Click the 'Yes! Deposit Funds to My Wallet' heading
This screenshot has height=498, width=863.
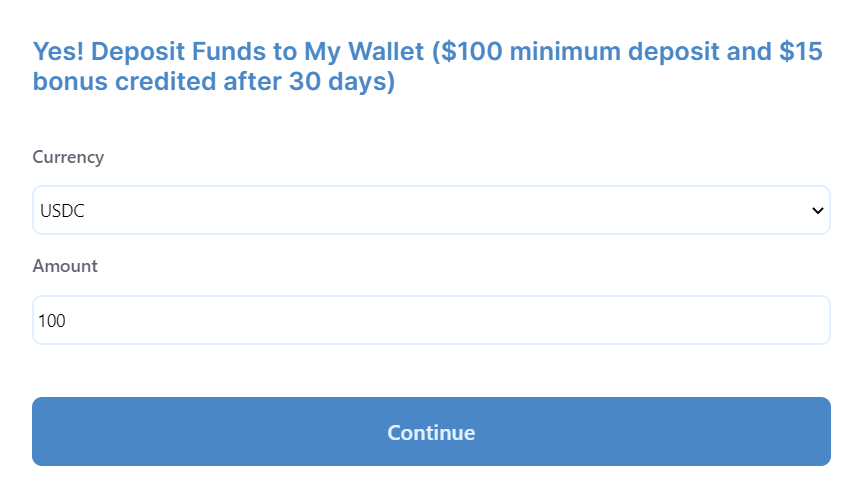click(228, 52)
